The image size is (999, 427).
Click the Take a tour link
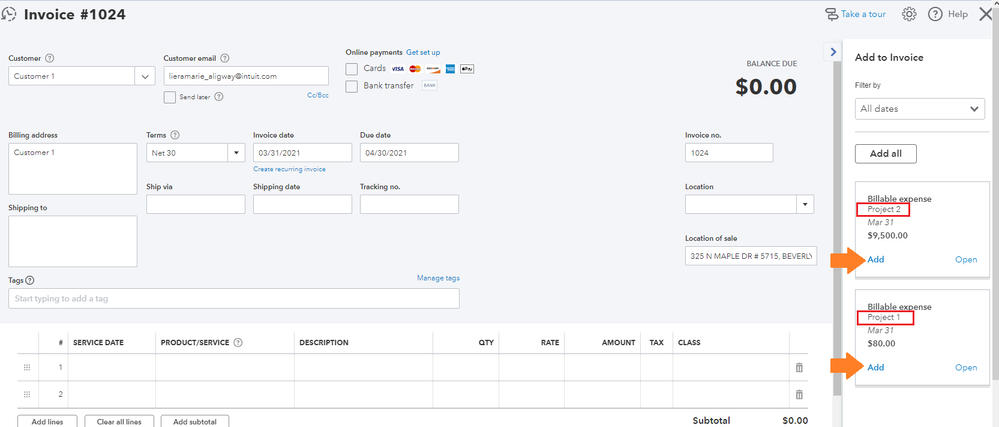click(863, 14)
